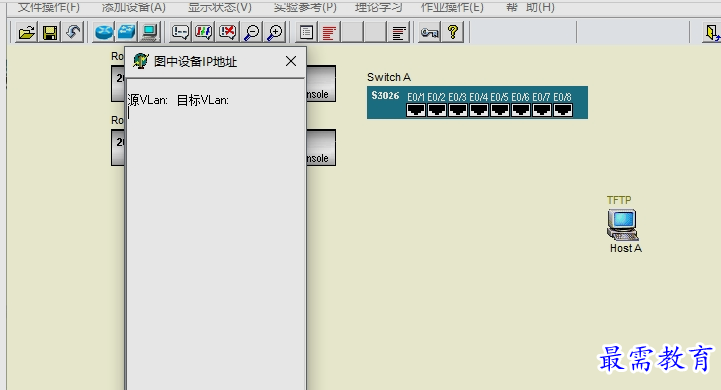This screenshot has width=721, height=390.
Task: Click the S3026 label on Switch A
Action: tap(385, 95)
